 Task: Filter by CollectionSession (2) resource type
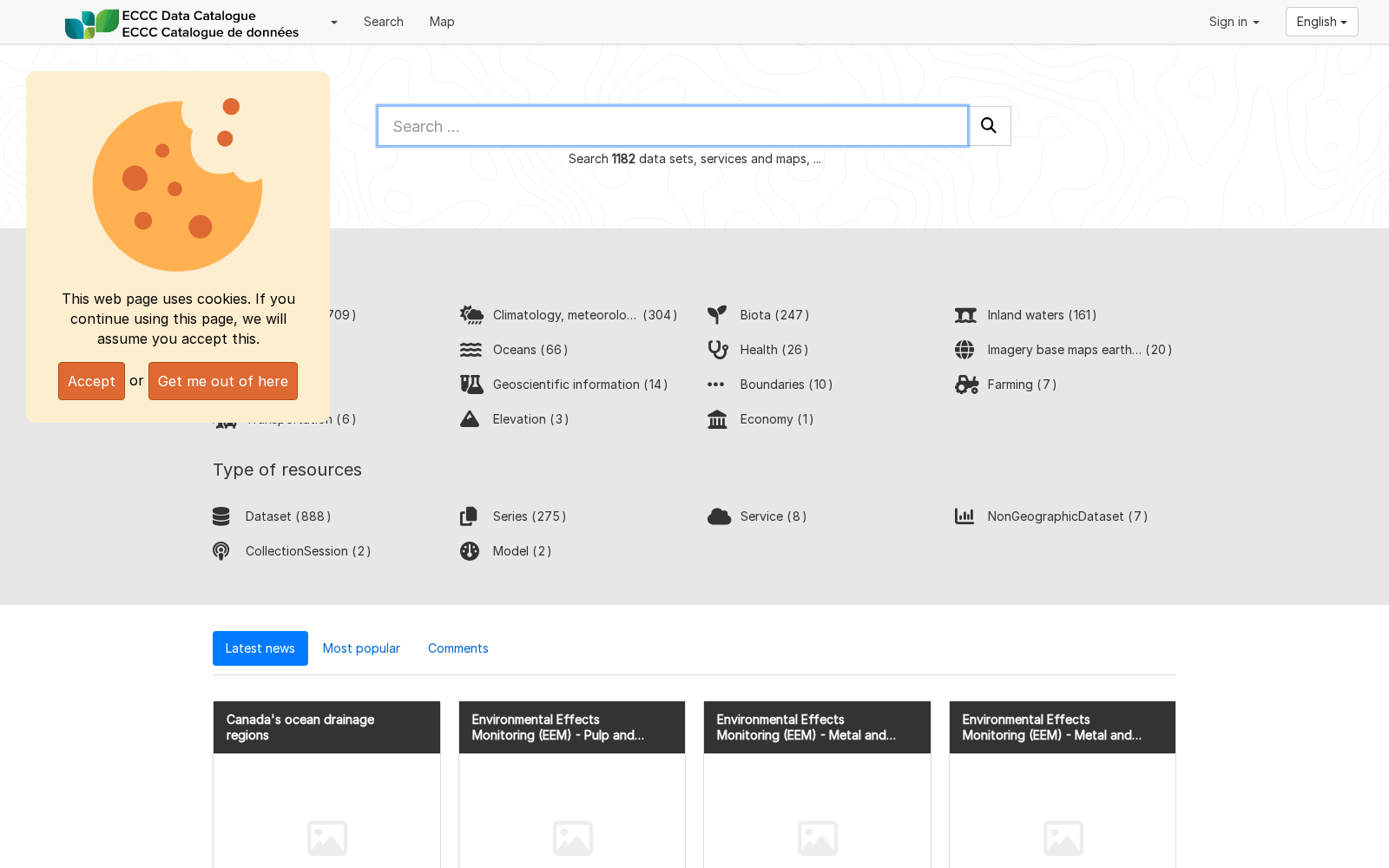(x=308, y=551)
